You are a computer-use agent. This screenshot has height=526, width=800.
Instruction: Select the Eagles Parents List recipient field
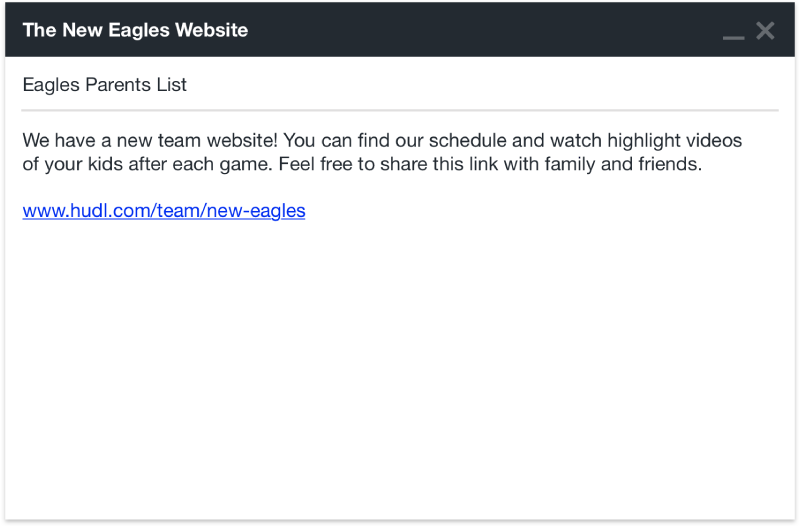point(399,85)
